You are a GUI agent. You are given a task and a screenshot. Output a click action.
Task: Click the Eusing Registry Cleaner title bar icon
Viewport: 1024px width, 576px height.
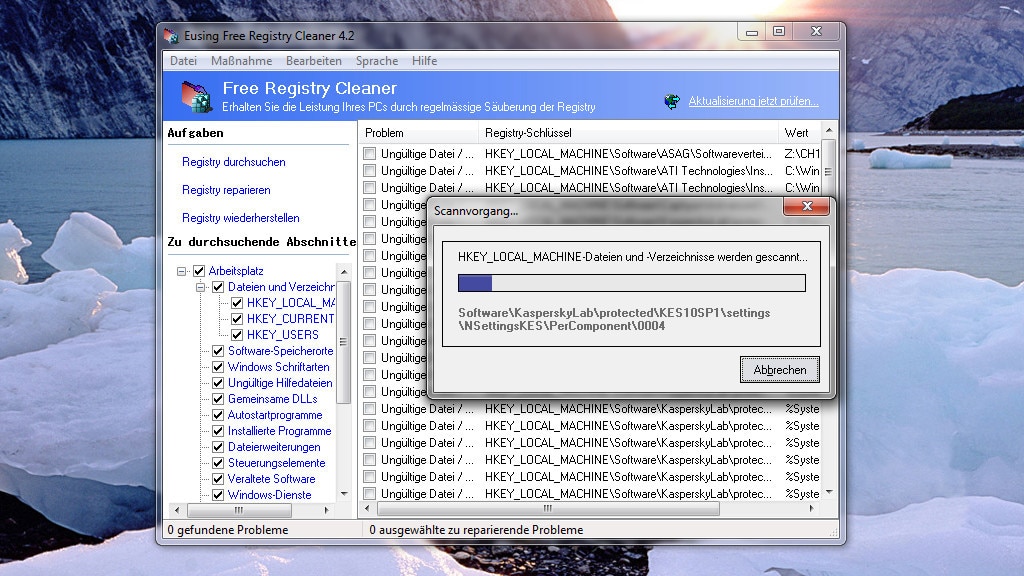[172, 36]
